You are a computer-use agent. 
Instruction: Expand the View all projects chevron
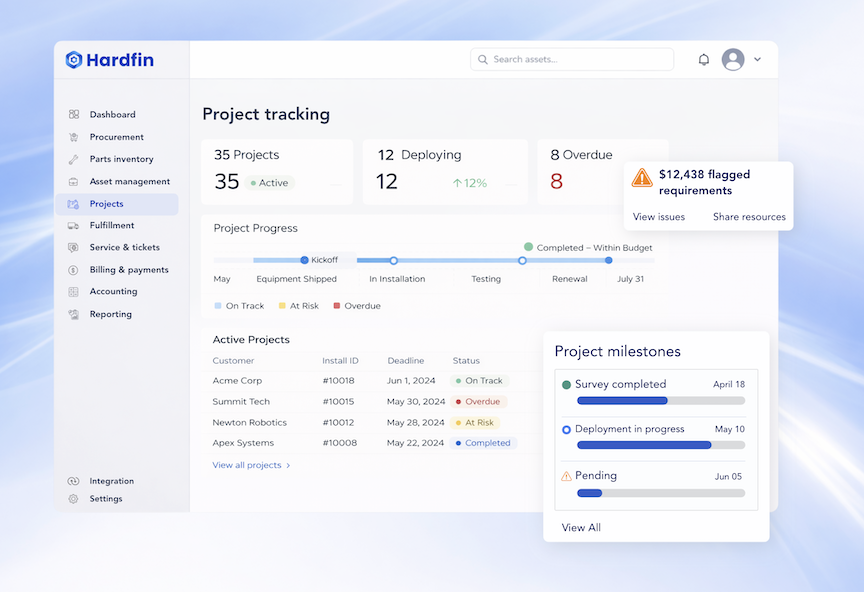(290, 465)
